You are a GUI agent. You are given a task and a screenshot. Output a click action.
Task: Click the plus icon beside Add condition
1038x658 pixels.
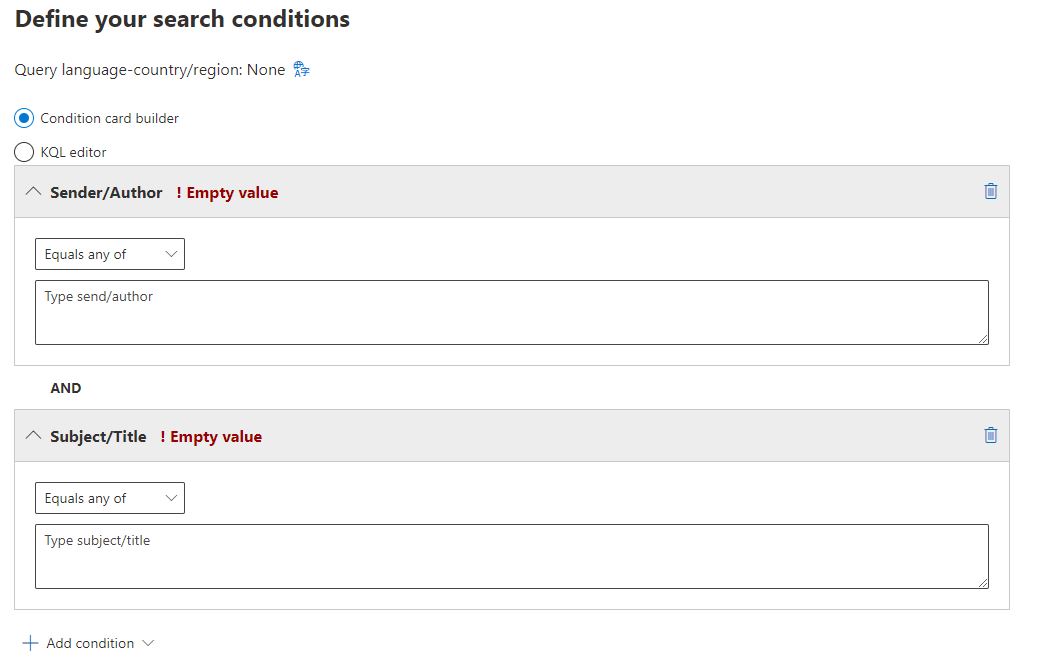tap(30, 643)
